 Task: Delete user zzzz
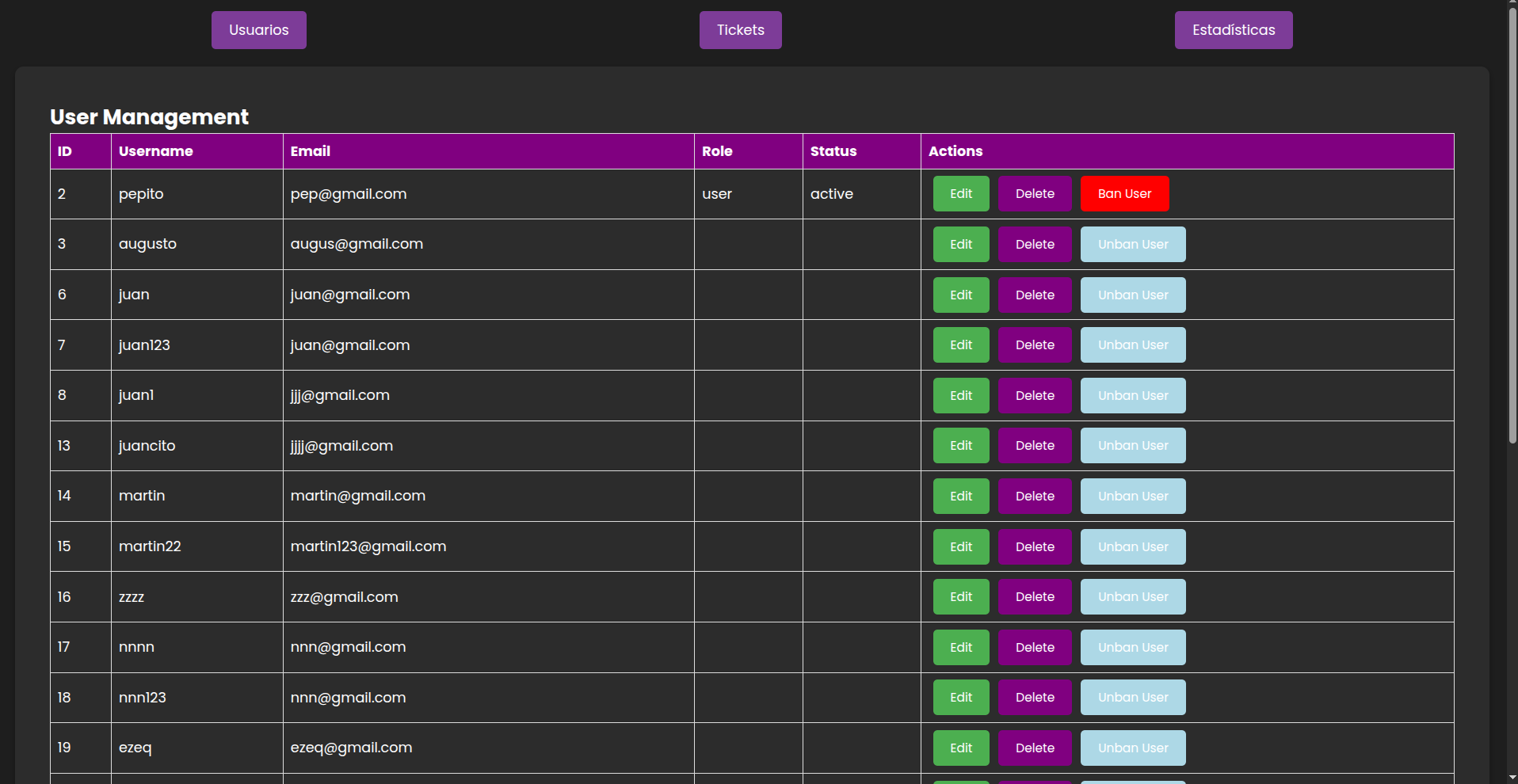1035,597
